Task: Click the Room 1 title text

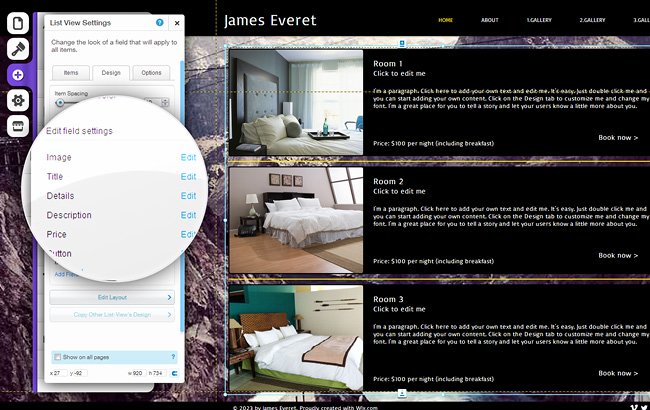Action: point(388,64)
